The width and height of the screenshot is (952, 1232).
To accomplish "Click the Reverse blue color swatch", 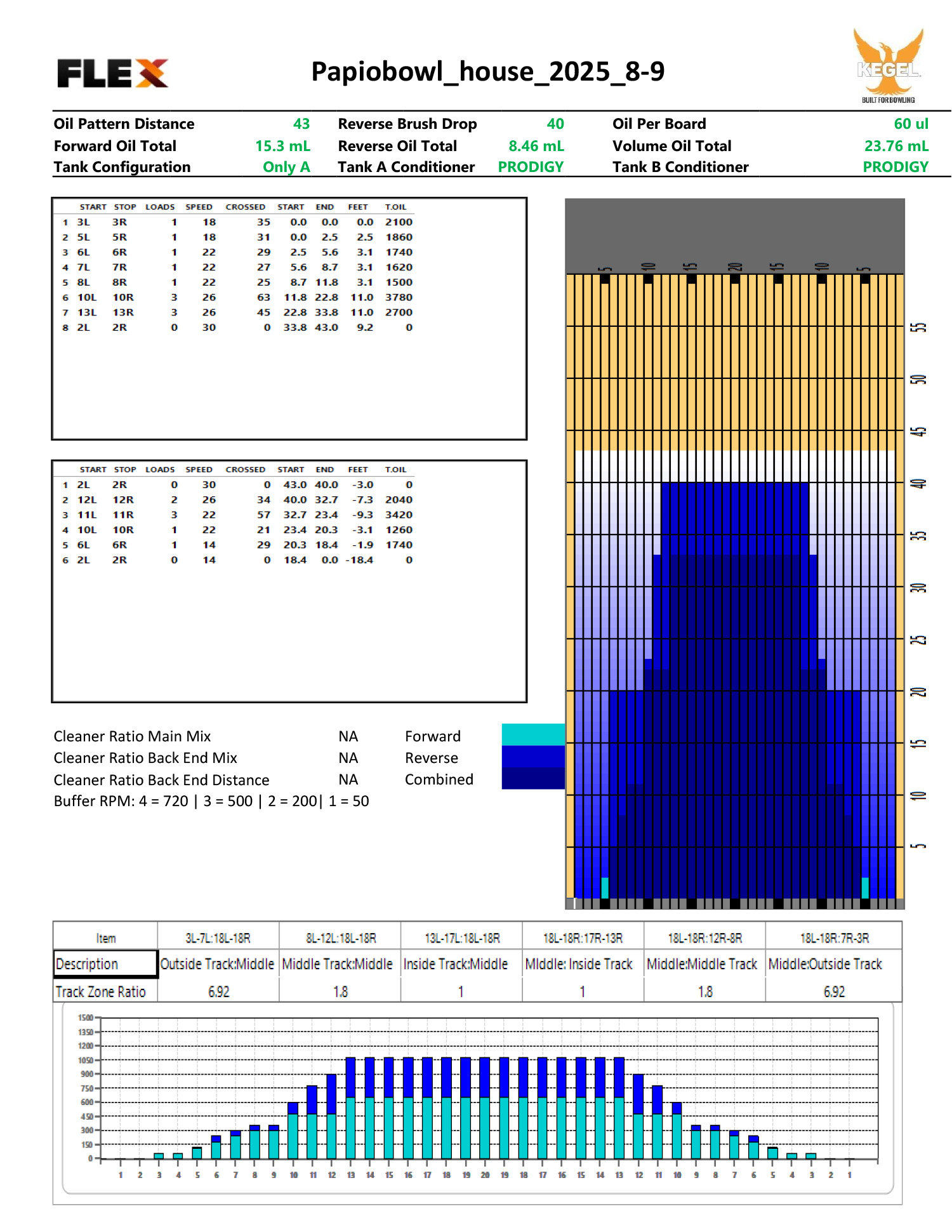I will pyautogui.click(x=532, y=757).
